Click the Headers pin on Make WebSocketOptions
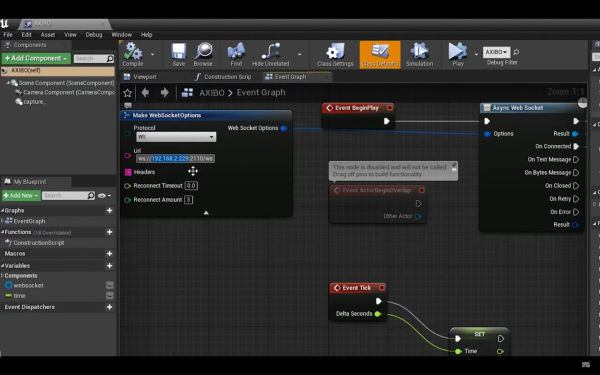The width and height of the screenshot is (600, 375). point(128,172)
